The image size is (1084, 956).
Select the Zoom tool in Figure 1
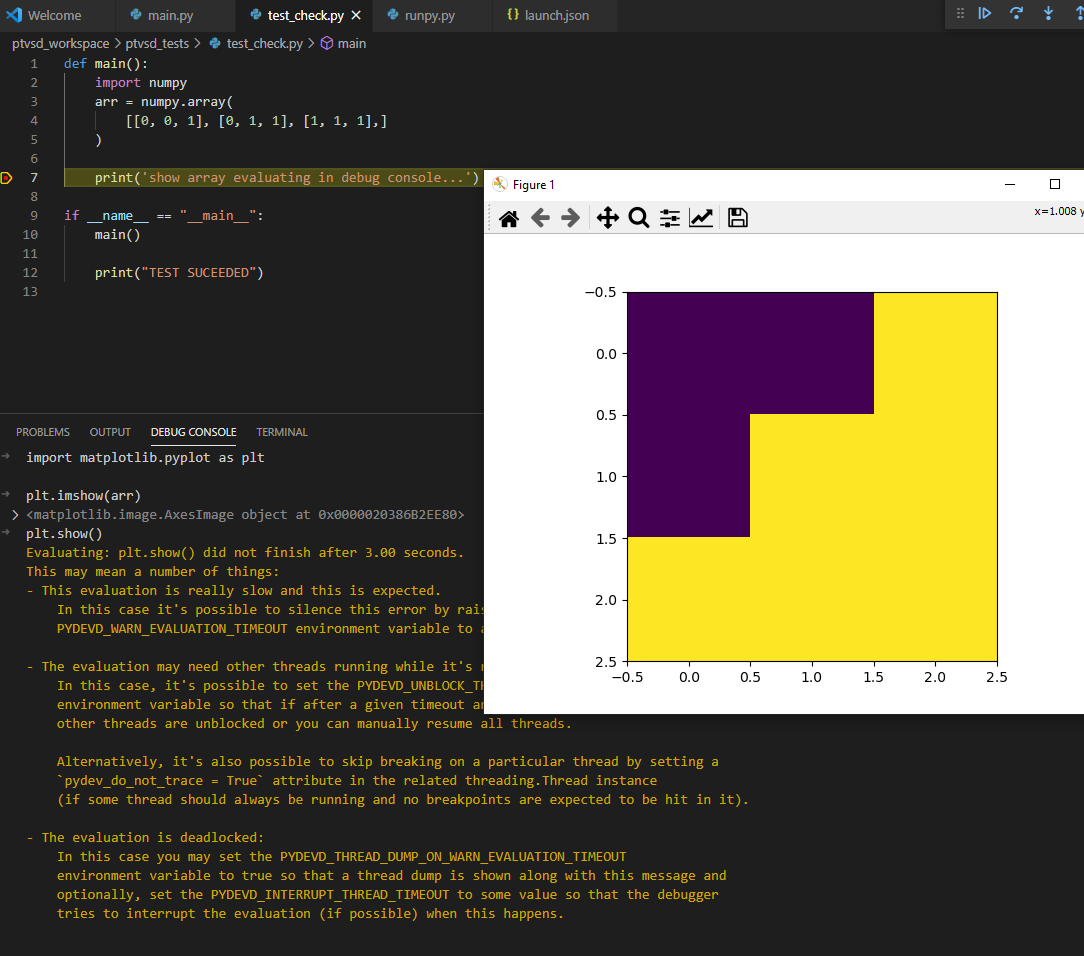(639, 217)
